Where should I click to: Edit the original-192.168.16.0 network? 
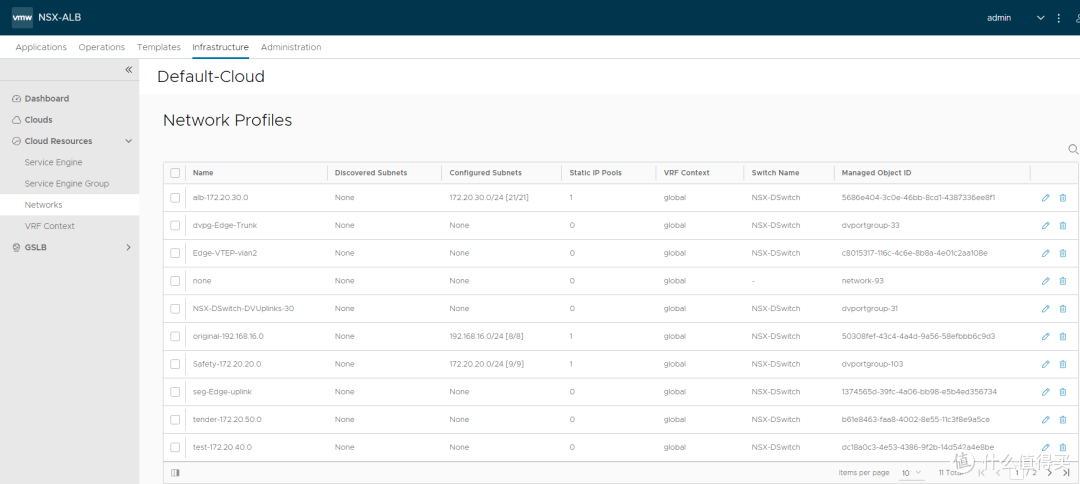[1046, 336]
